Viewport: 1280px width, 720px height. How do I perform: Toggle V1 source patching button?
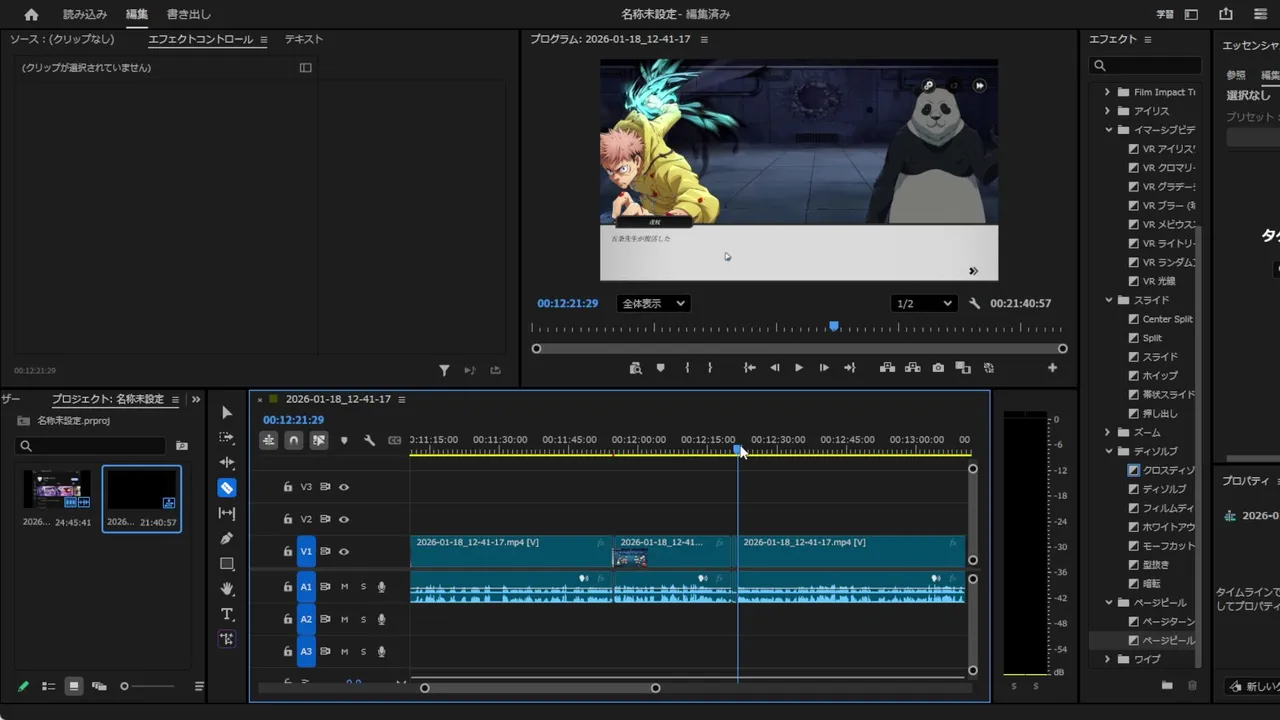pos(306,552)
